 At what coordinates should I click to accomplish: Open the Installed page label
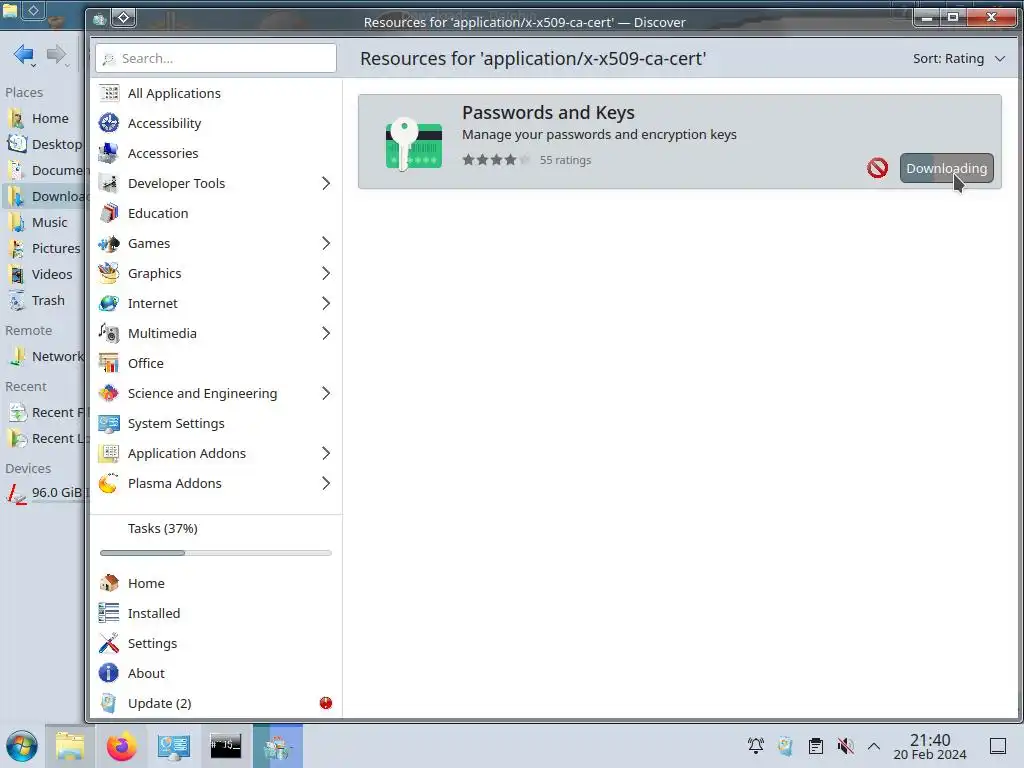tap(154, 613)
